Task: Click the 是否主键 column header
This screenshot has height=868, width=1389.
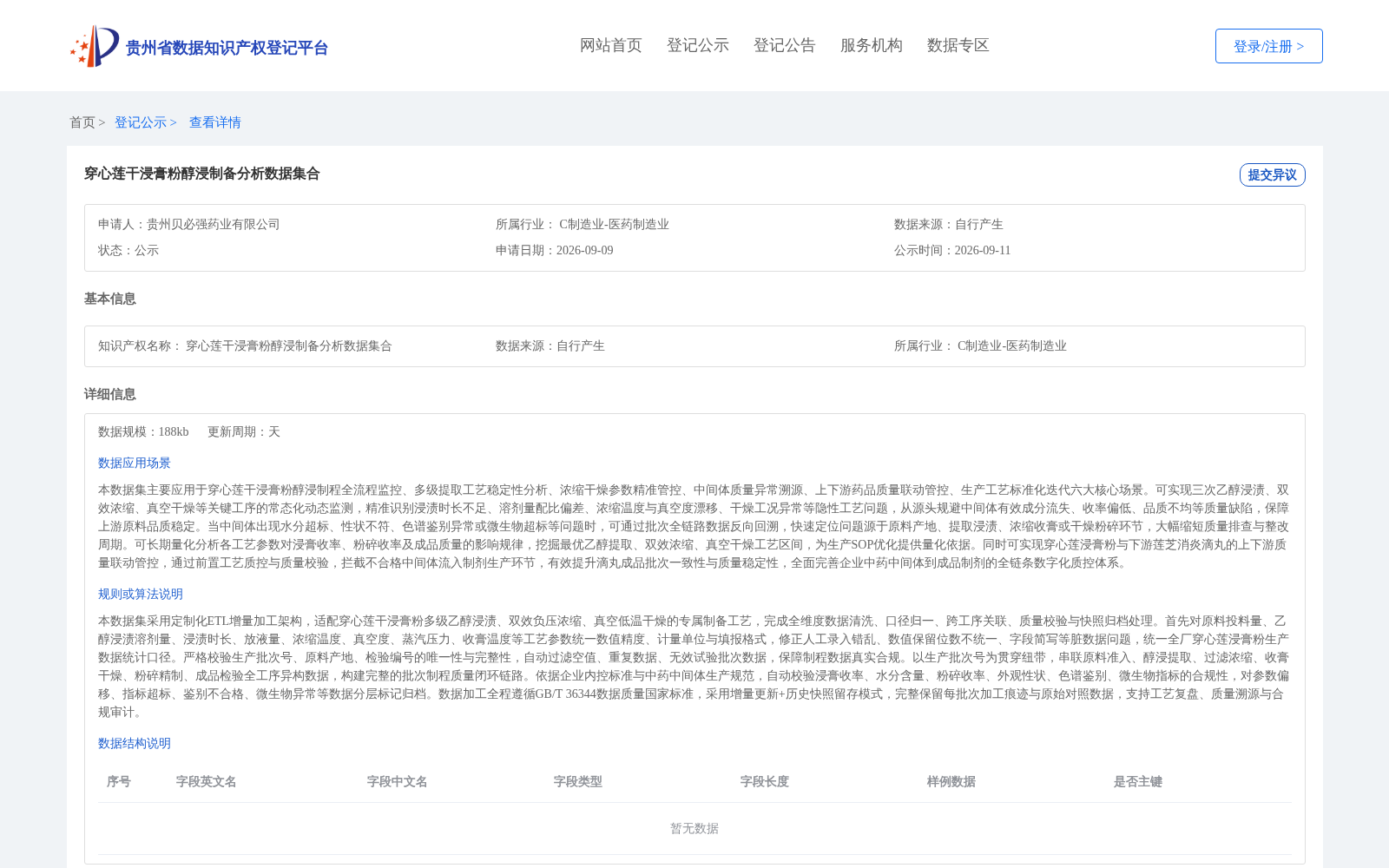Action: [x=1138, y=781]
